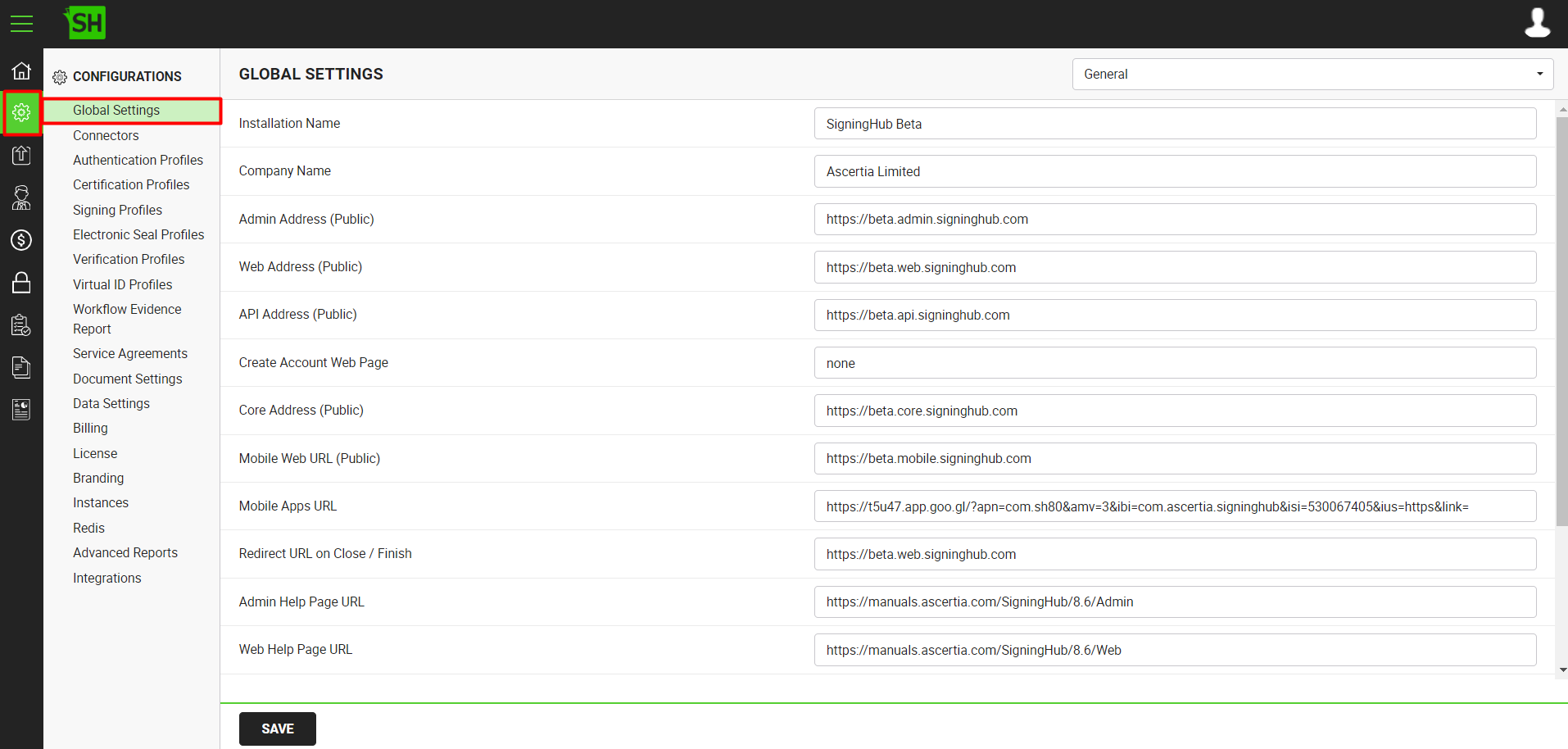Select the Configurations gear sidebar icon
The width and height of the screenshot is (1568, 749).
click(x=21, y=112)
